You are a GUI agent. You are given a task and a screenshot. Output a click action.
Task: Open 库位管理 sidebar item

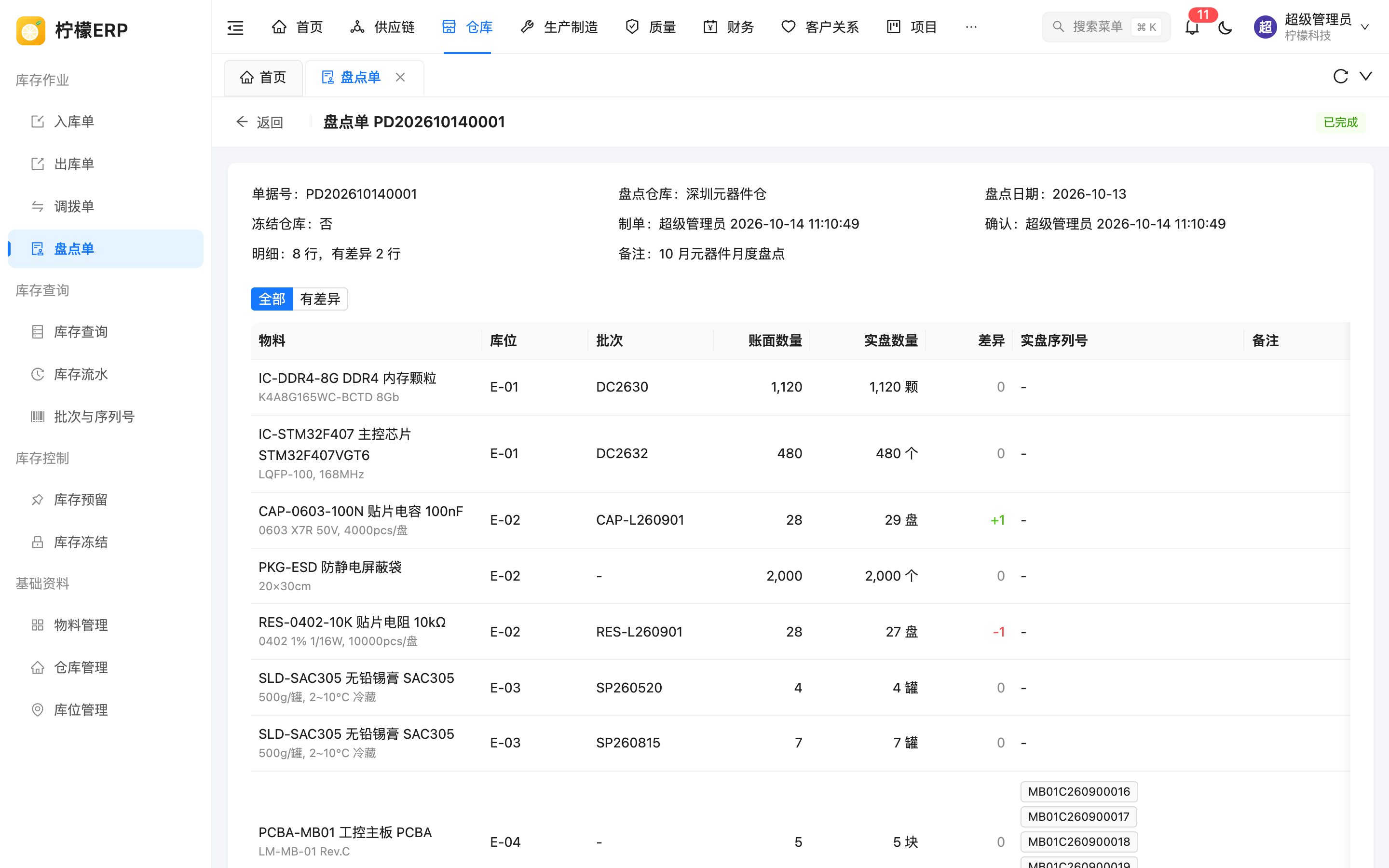[106, 709]
